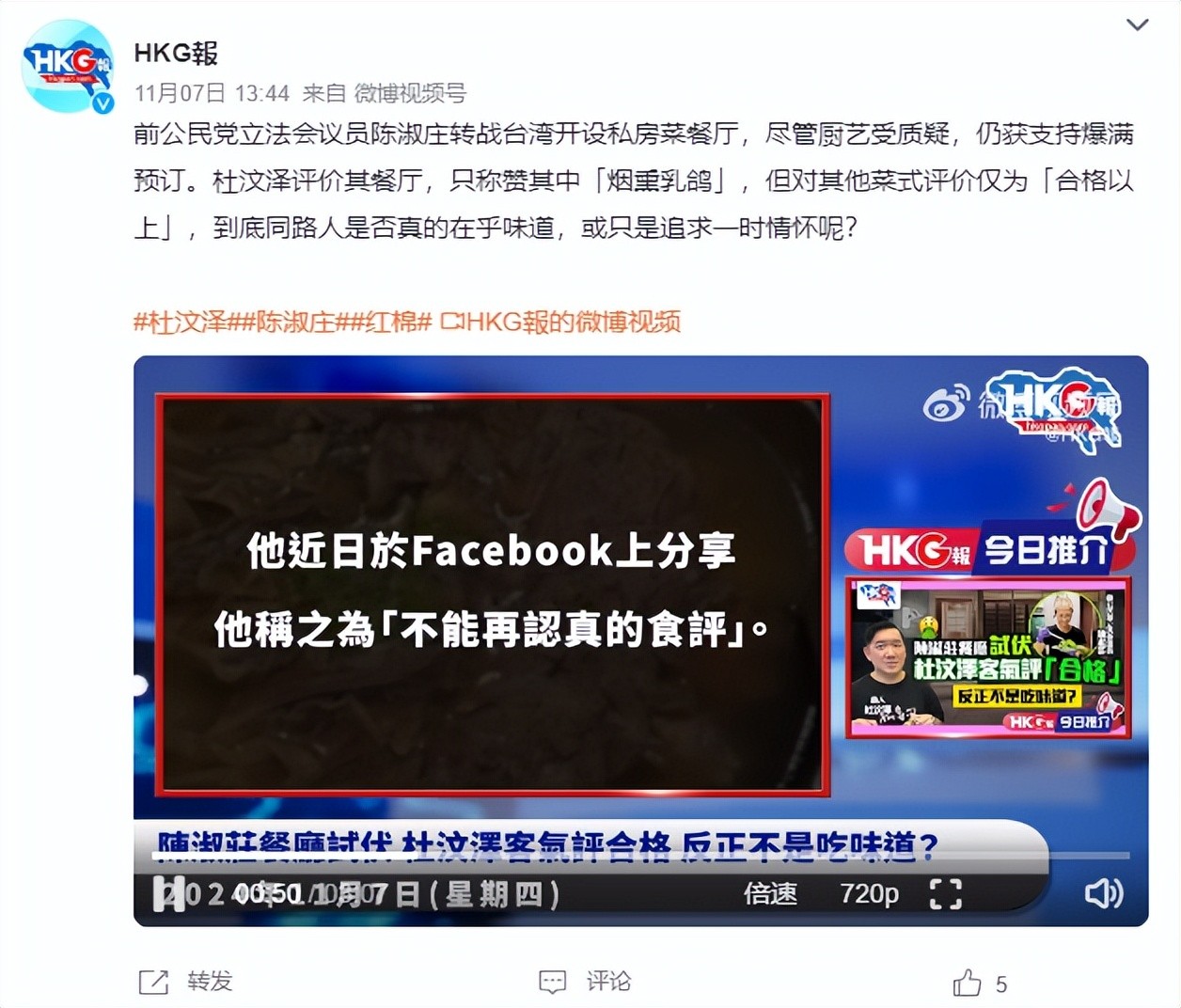Open the 倍速 playback speed menu
The width and height of the screenshot is (1181, 1008).
click(x=770, y=893)
